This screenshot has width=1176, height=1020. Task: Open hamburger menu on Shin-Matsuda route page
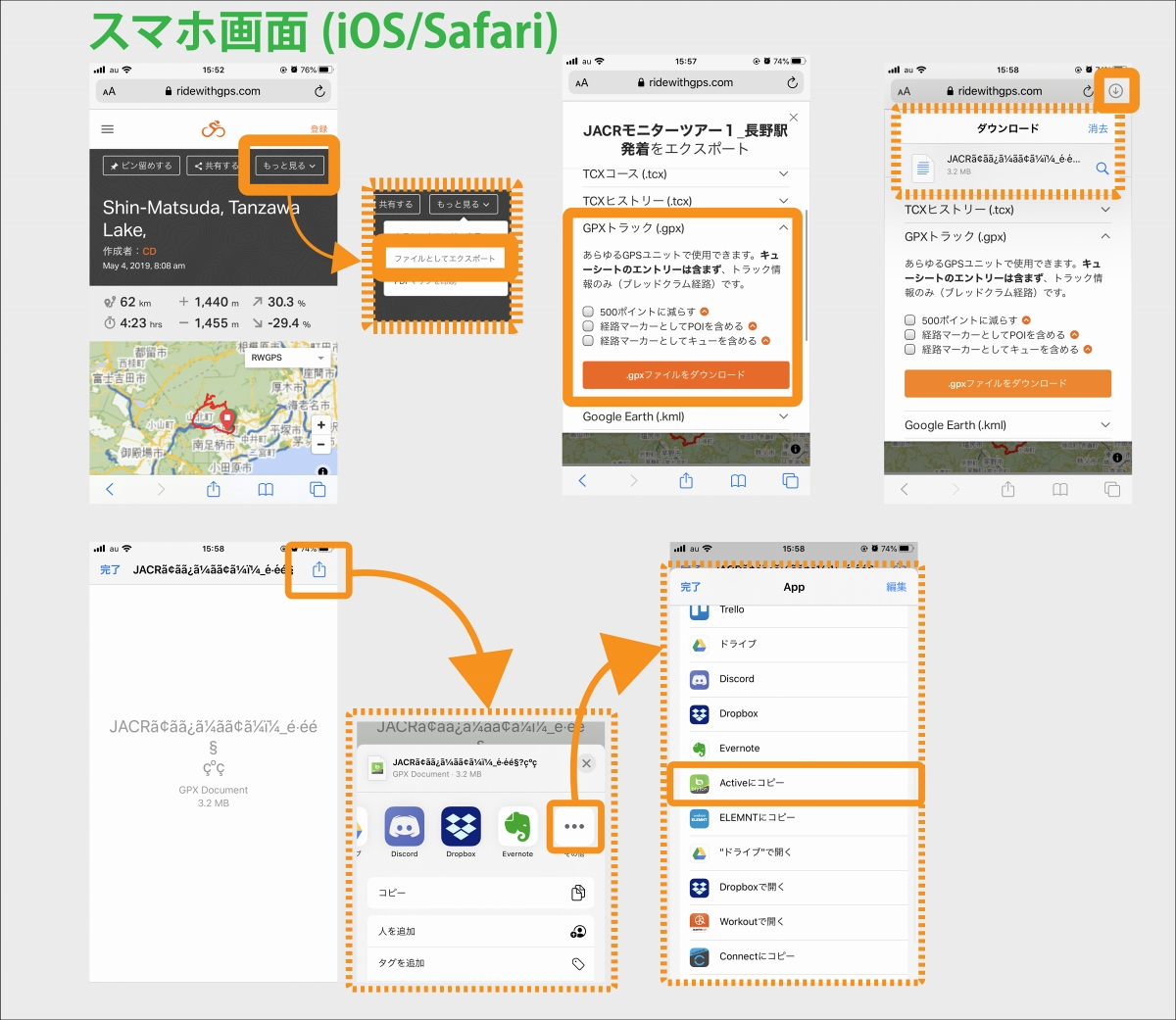click(108, 129)
